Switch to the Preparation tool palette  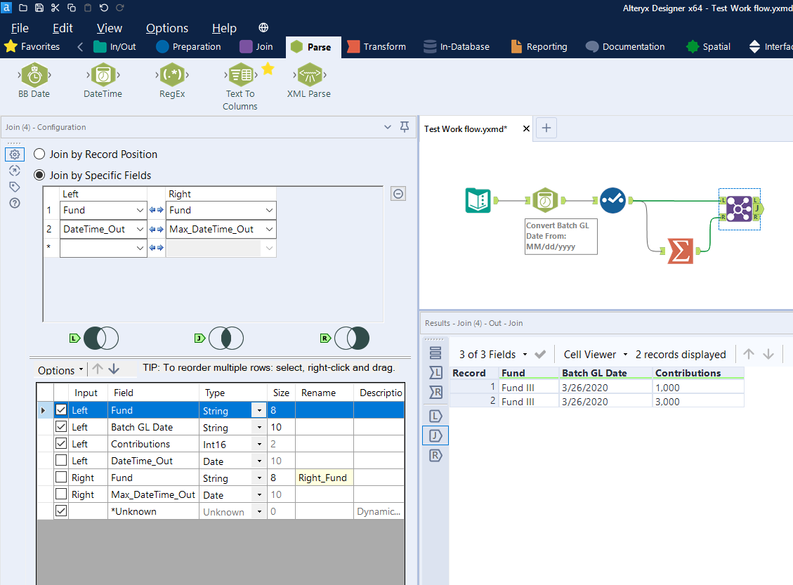pos(189,47)
